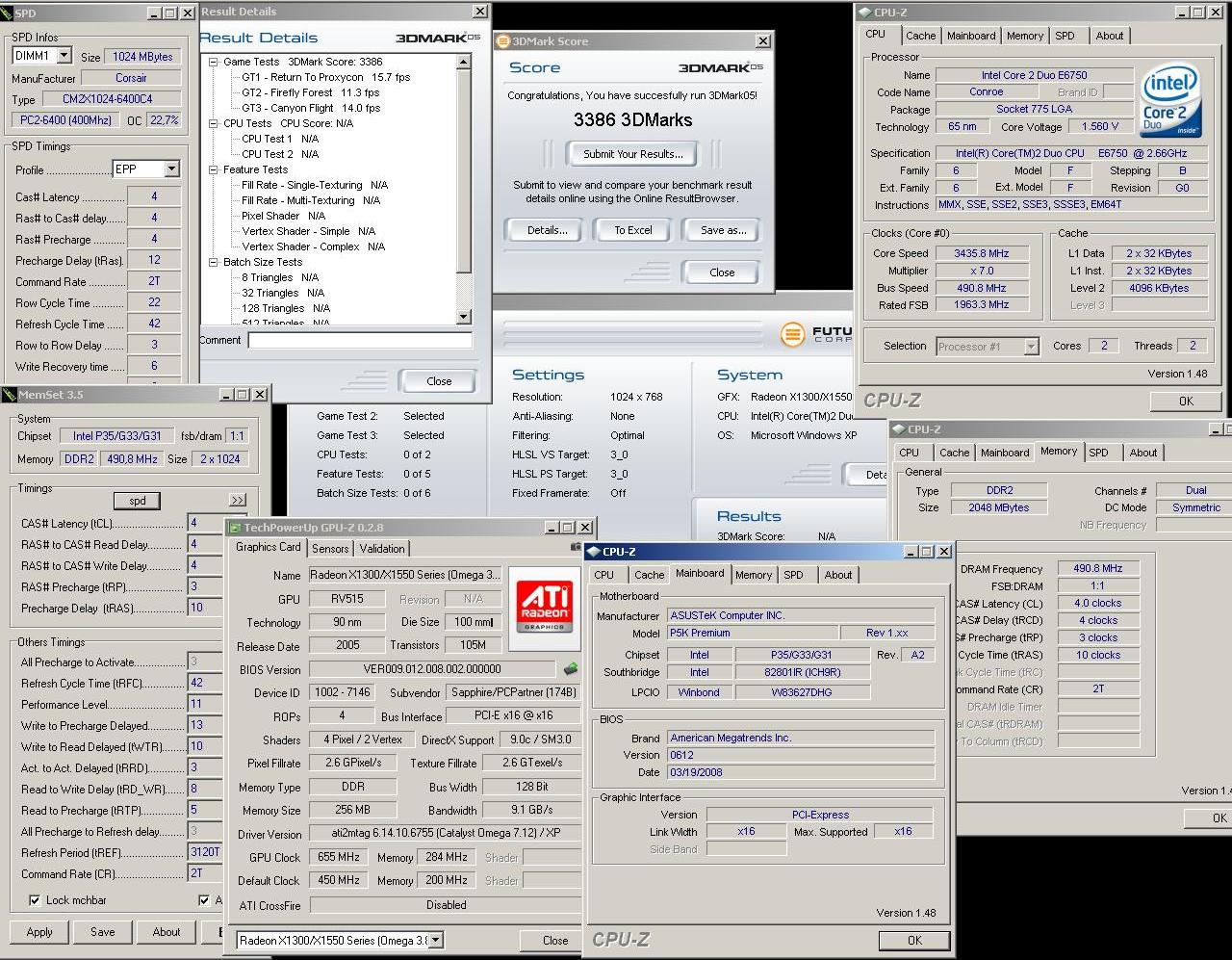This screenshot has width=1232, height=960.
Task: Click Close in the 3DMark Score dialog
Action: coord(722,272)
